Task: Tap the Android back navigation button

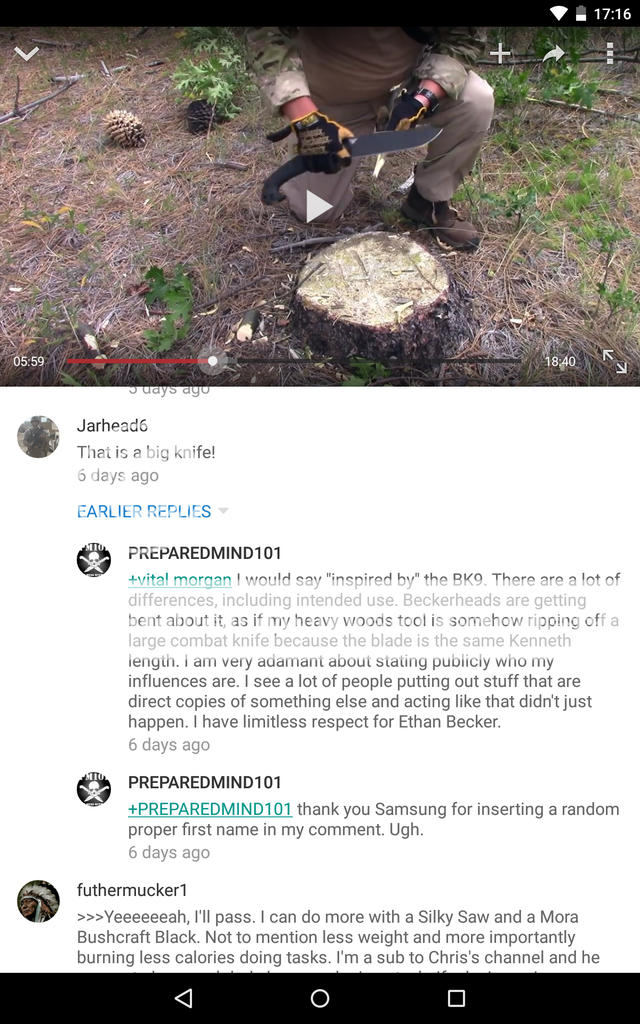Action: coord(184,998)
